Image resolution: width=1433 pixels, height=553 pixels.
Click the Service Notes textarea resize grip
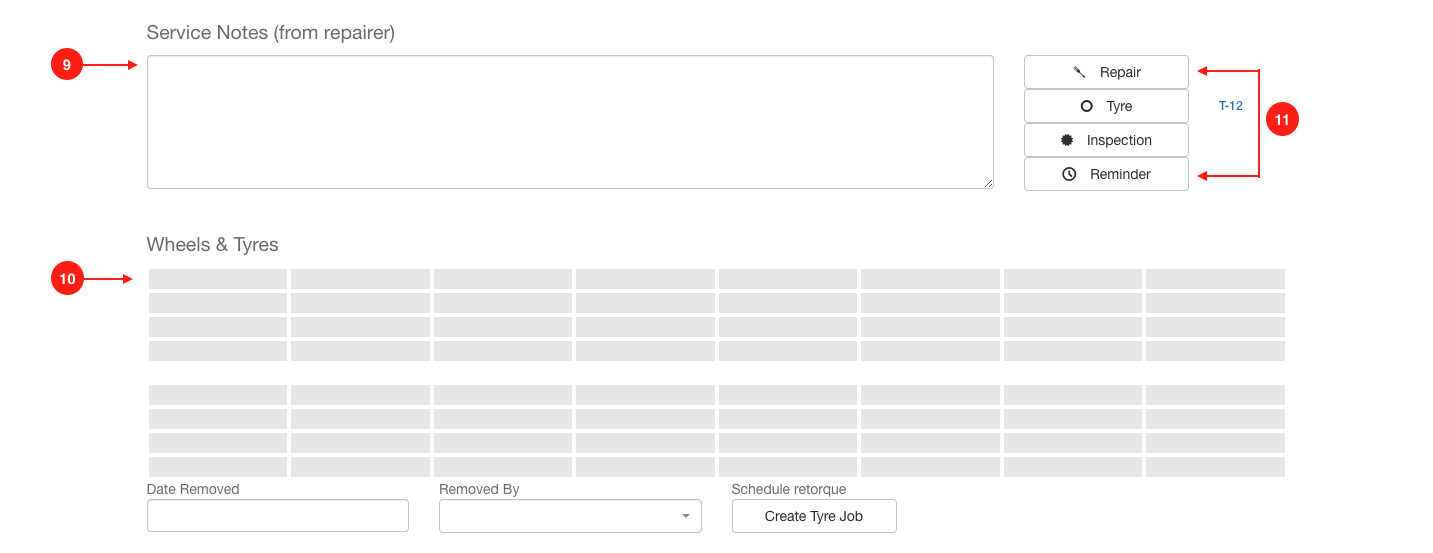[987, 182]
